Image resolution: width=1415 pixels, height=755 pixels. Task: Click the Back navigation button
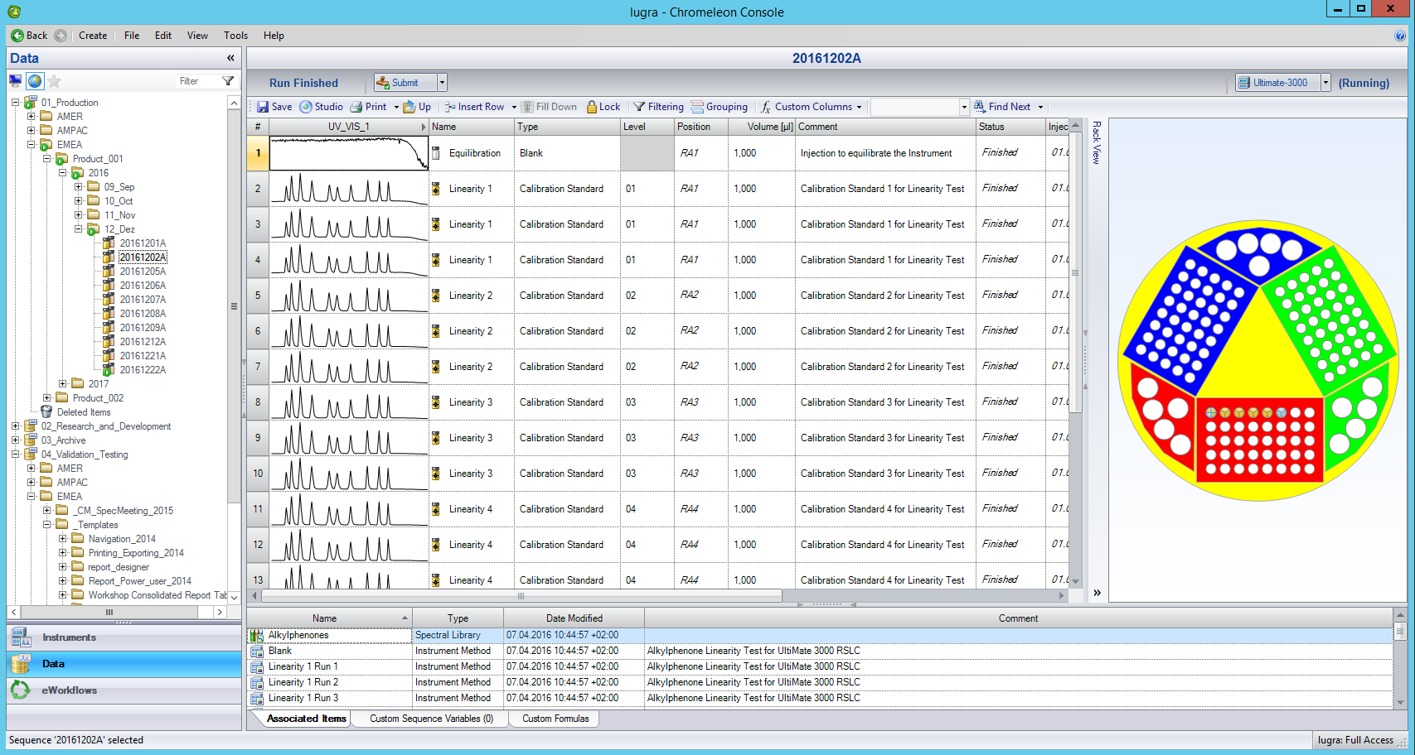coord(30,35)
